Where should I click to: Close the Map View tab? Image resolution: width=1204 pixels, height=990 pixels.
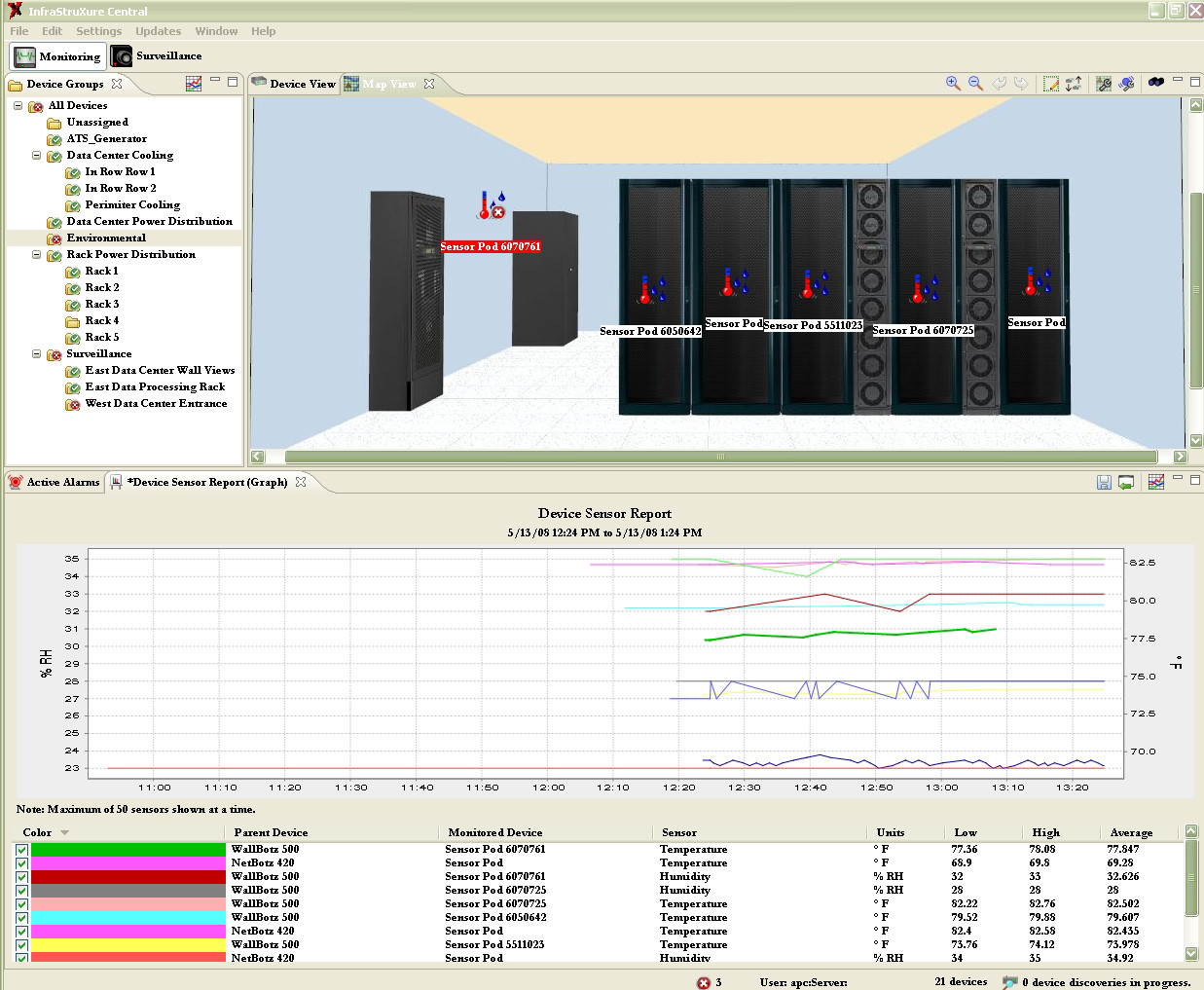tap(429, 84)
